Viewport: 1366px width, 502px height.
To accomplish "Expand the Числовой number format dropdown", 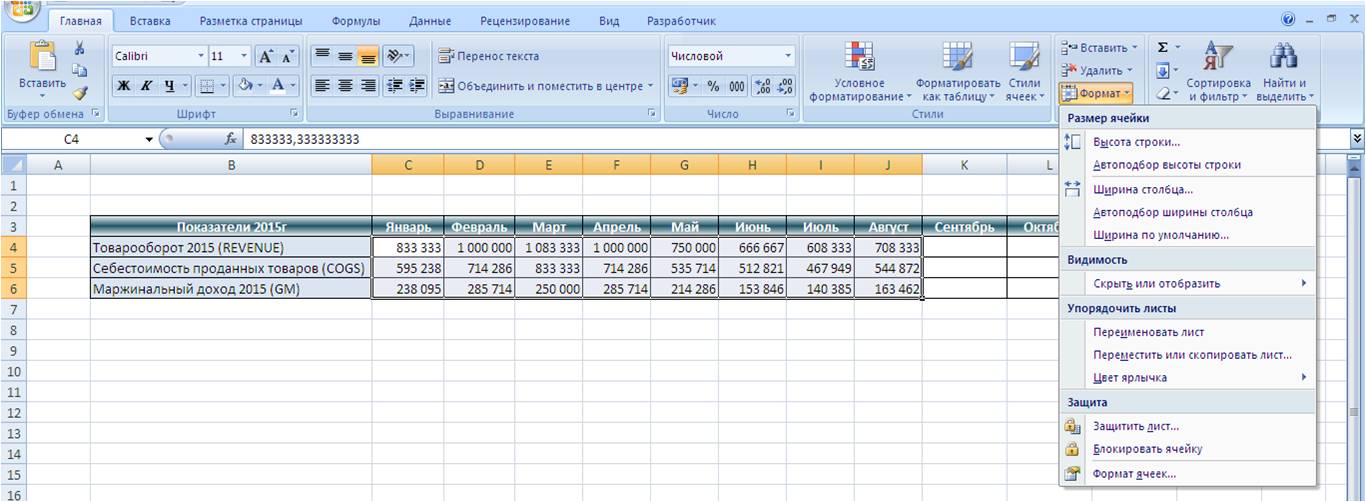I will 788,57.
